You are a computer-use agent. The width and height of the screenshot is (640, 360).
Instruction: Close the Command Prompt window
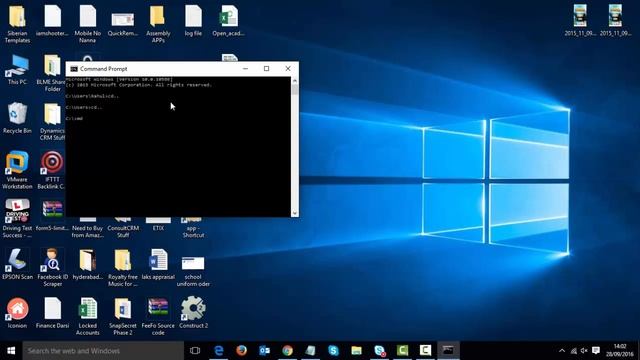click(x=288, y=69)
